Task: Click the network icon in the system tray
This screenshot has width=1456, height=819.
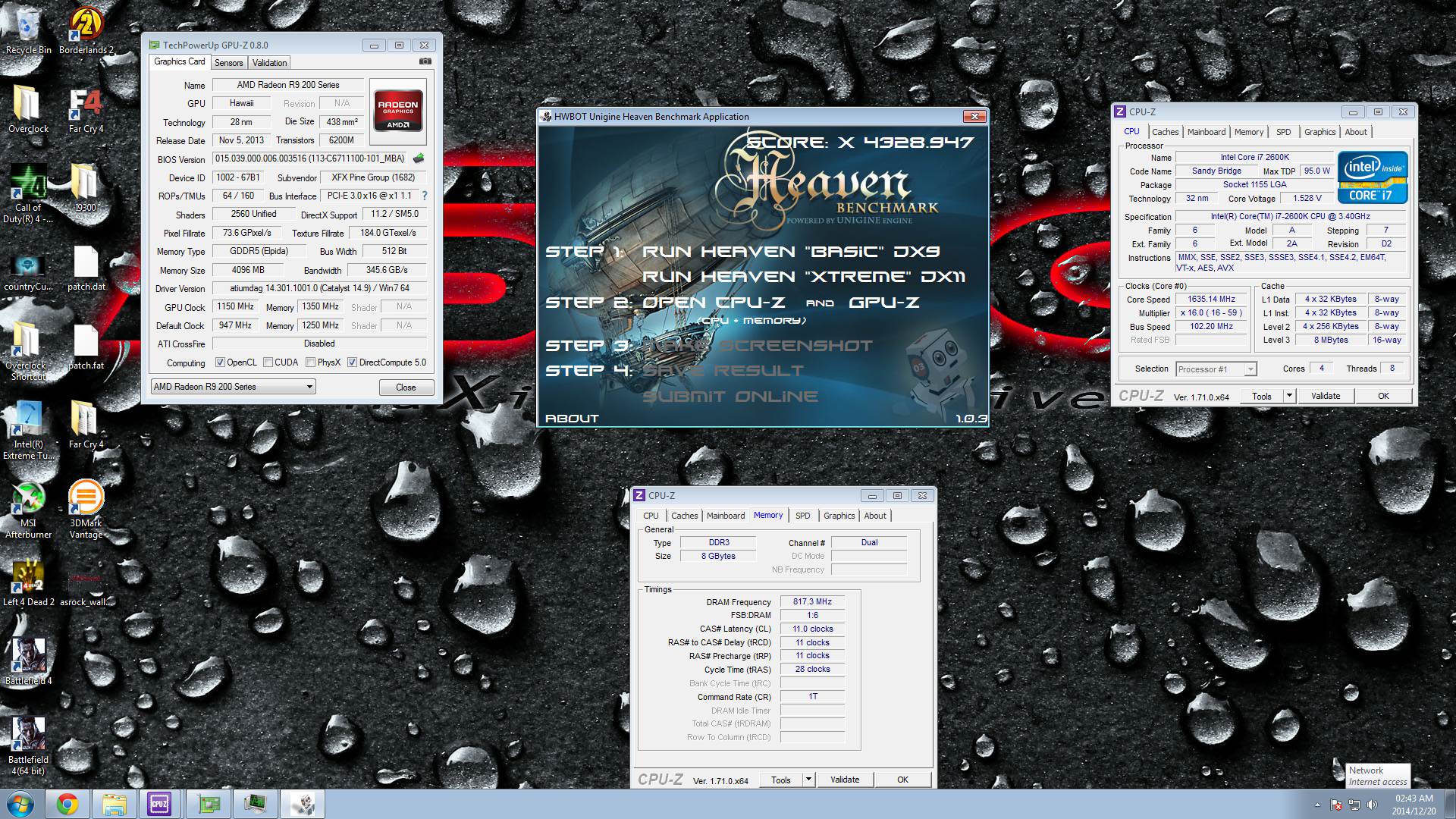Action: (1354, 805)
